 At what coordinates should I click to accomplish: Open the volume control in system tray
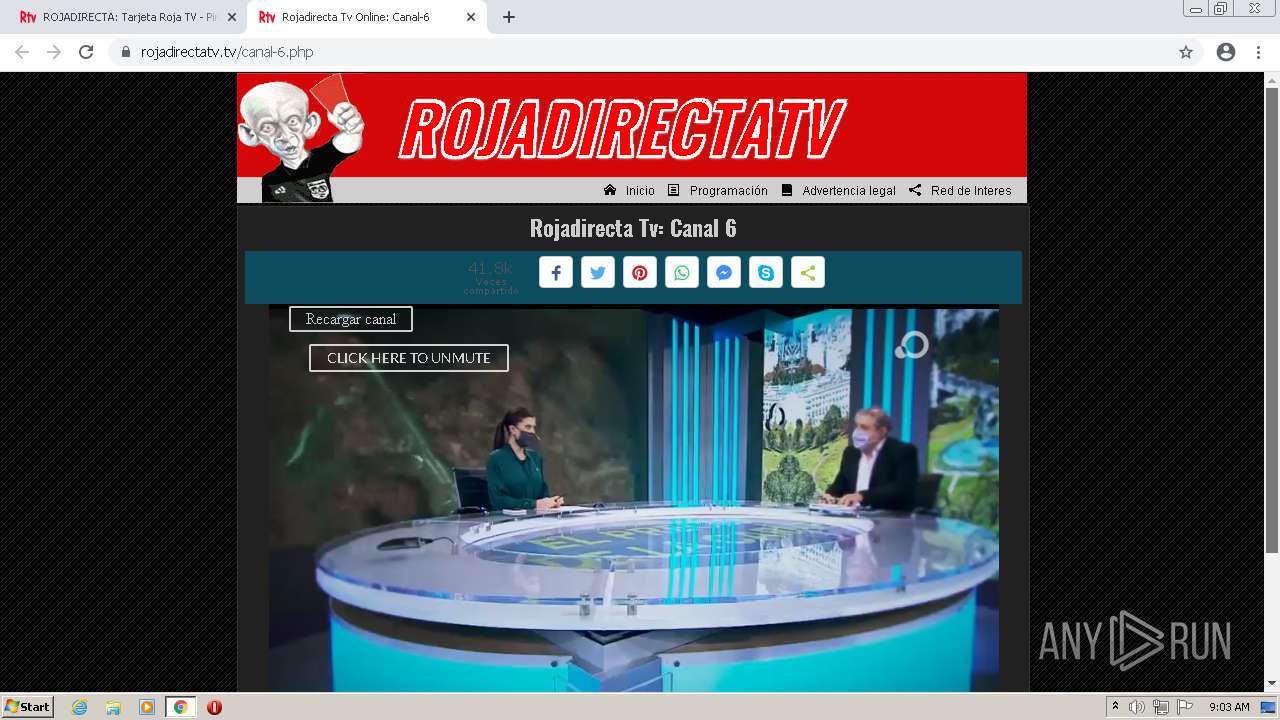click(x=1137, y=707)
